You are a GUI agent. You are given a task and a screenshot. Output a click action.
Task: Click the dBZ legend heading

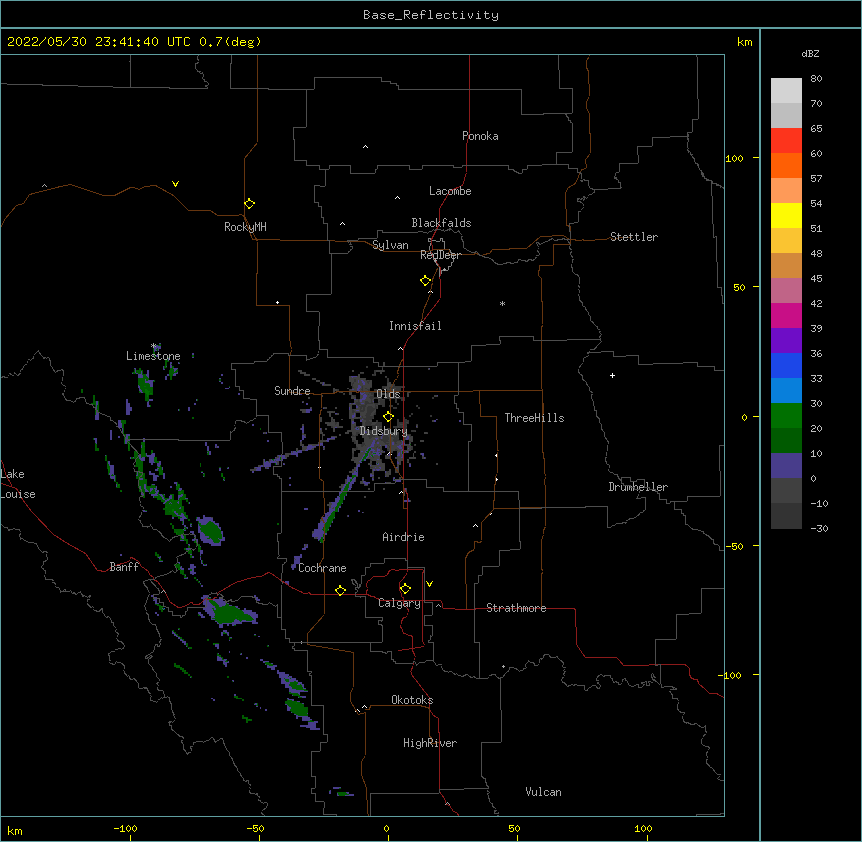tap(810, 53)
